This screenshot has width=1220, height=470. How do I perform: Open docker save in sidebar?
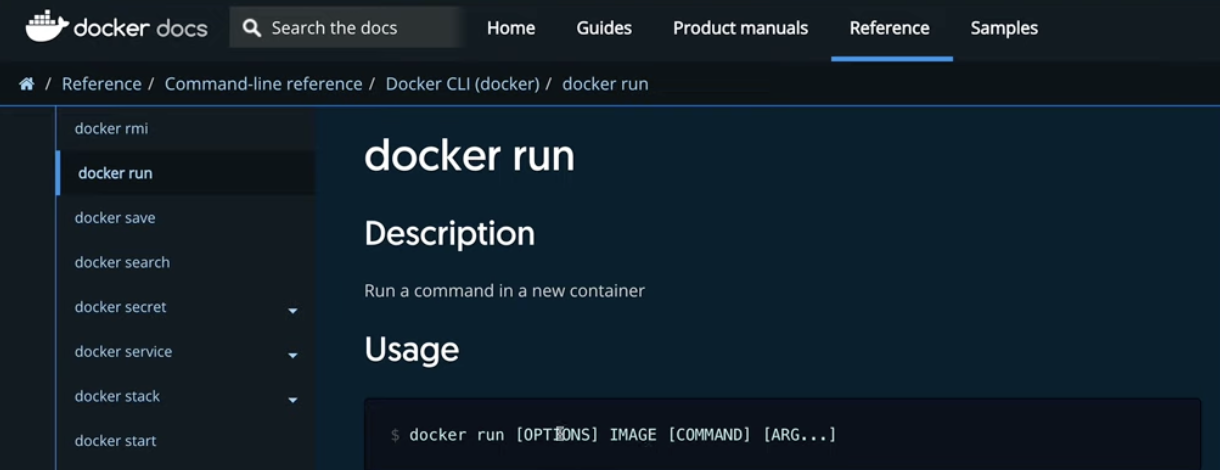(x=115, y=217)
